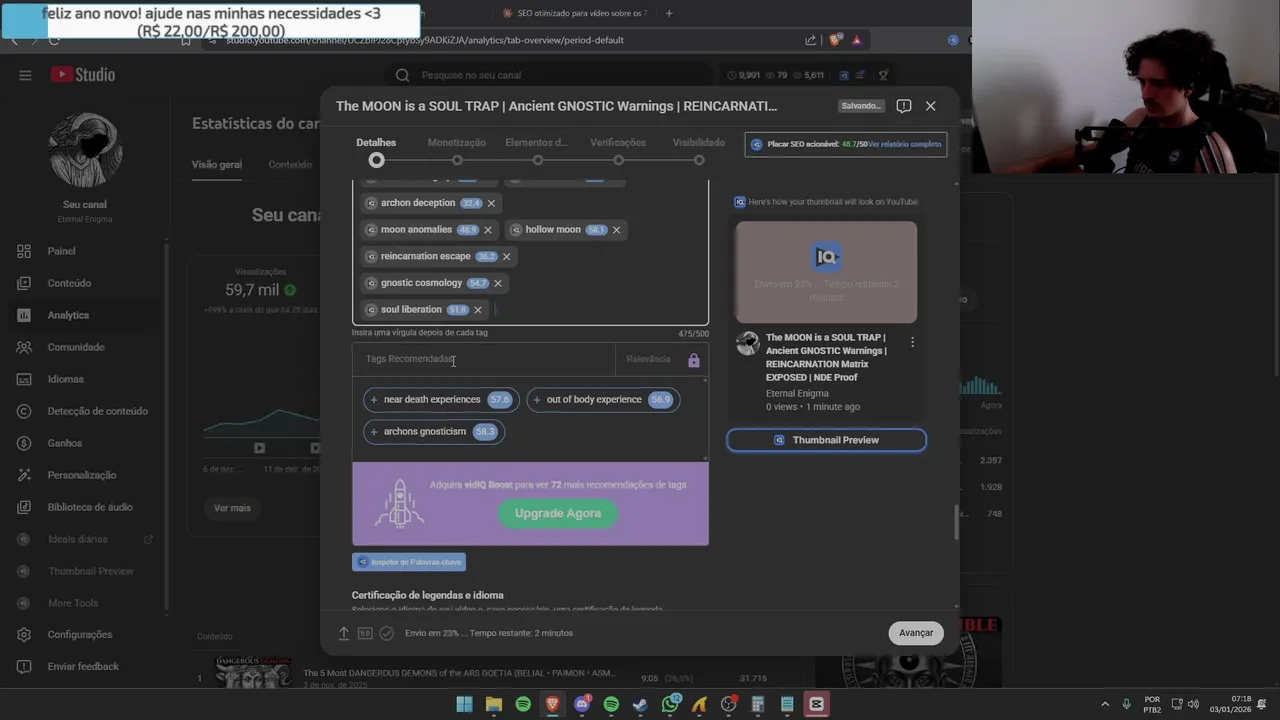Open Ideais diárias in the sidebar
Viewport: 1280px width, 720px height.
77,539
